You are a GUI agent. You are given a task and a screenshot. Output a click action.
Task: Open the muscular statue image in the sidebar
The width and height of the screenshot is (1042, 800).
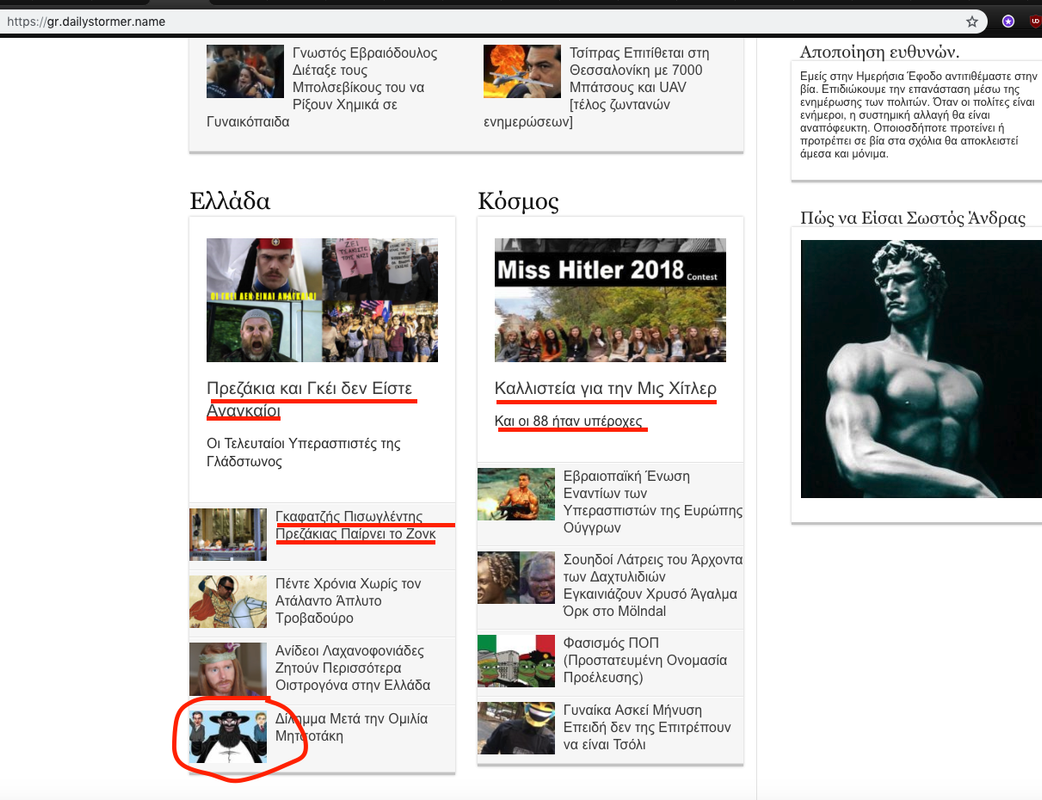921,369
